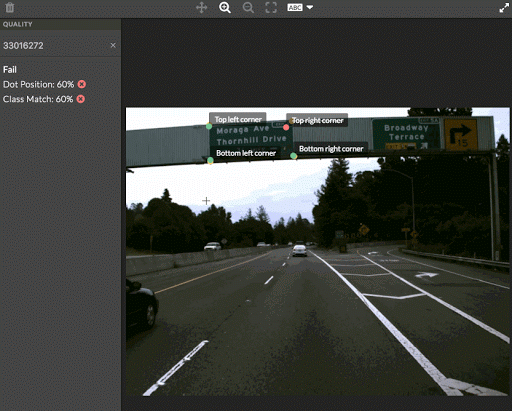Click the Top left corner label
The width and height of the screenshot is (512, 411).
click(x=238, y=119)
